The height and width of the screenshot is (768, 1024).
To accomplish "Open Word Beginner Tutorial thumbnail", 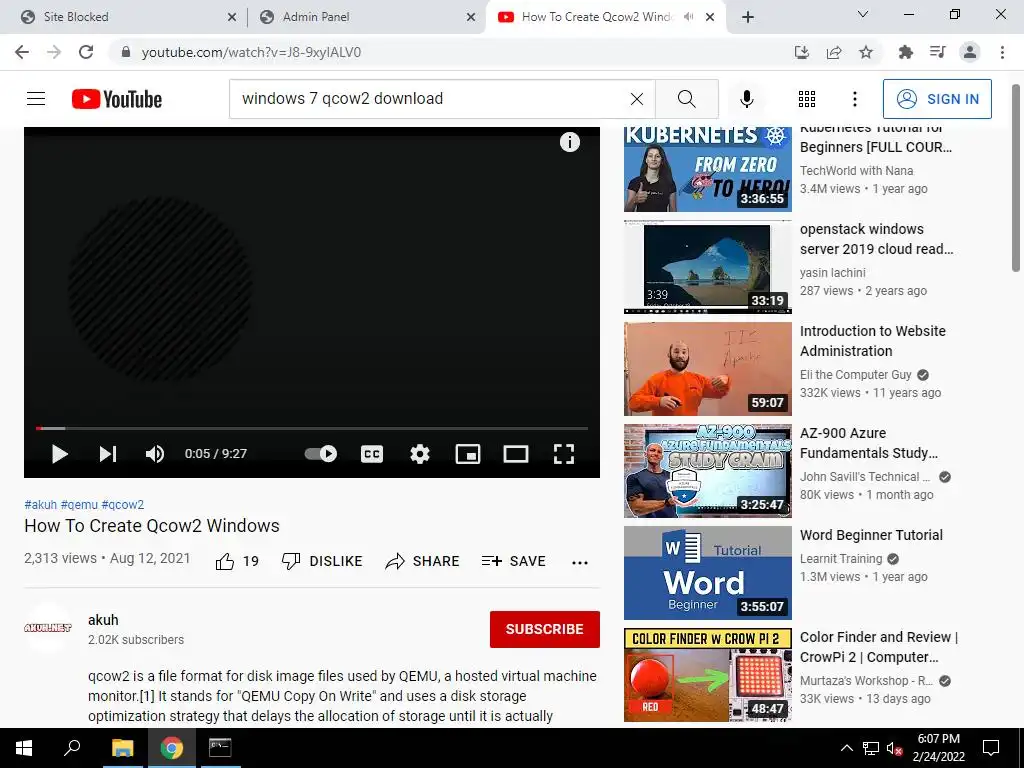I will (x=707, y=573).
